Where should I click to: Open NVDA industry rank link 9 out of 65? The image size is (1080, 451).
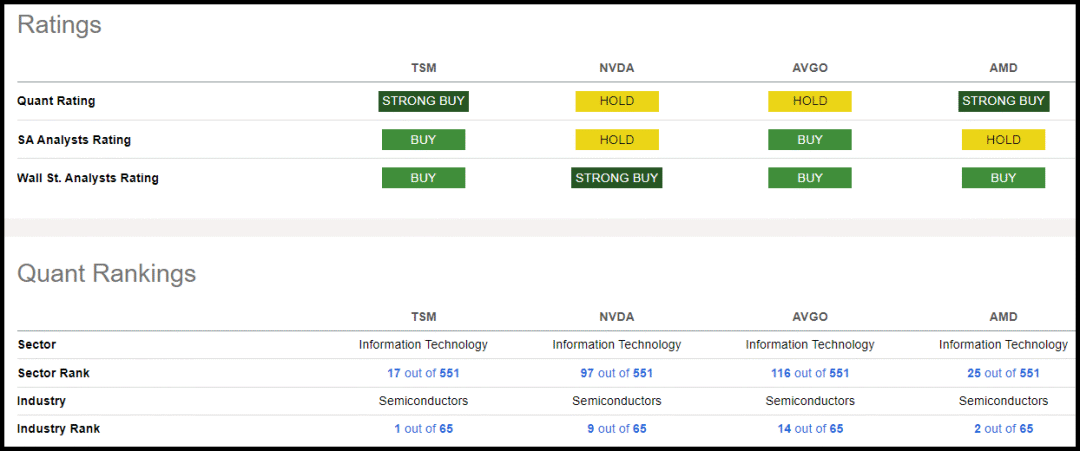click(617, 429)
